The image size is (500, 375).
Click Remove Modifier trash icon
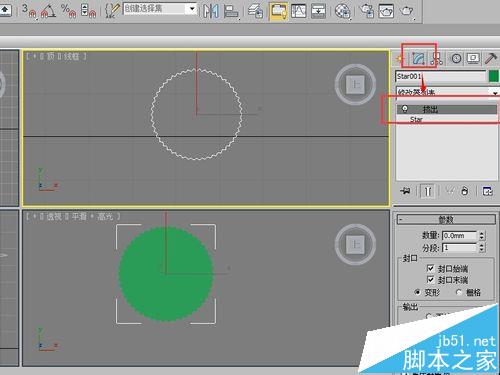click(x=465, y=191)
